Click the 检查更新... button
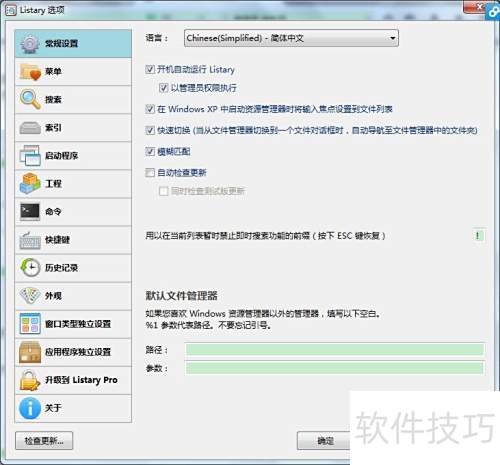 [44, 441]
